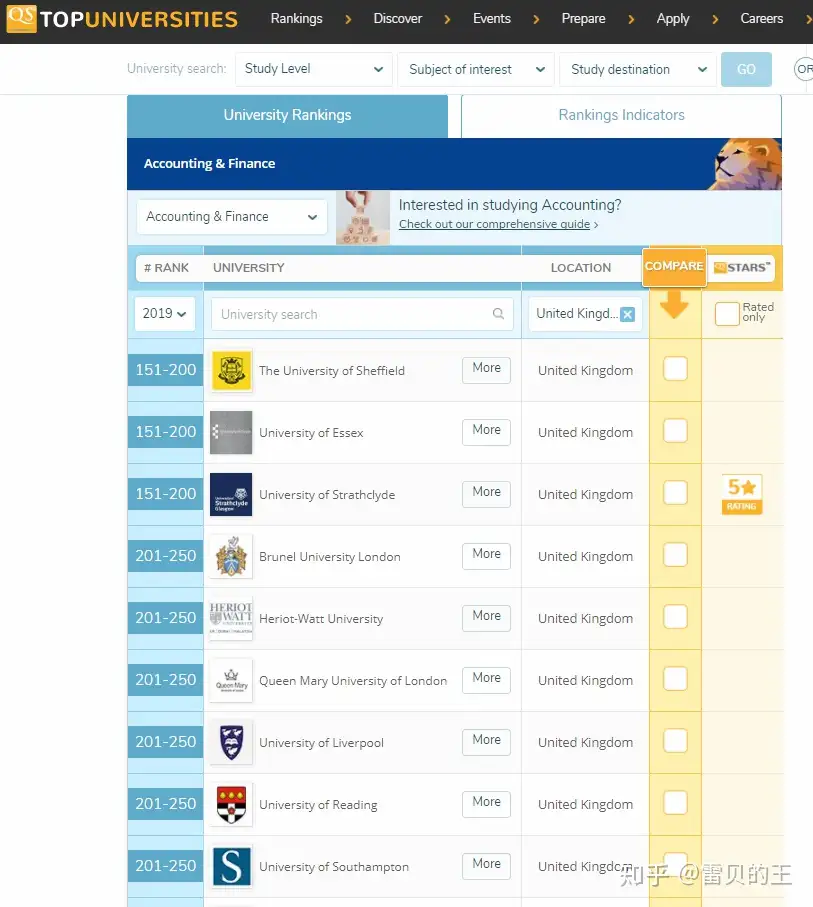Check compare box for Heriot-Watt University
This screenshot has height=907, width=813.
click(675, 616)
